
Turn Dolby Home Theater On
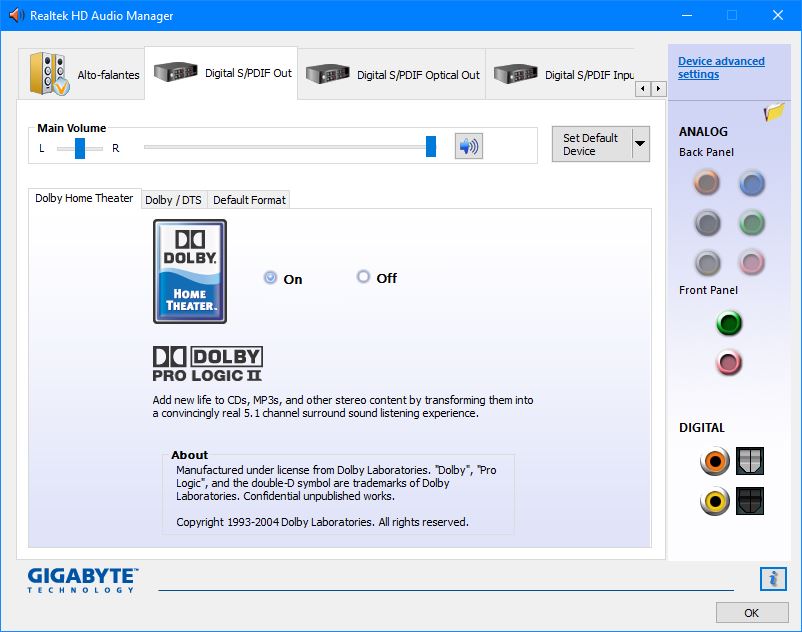[270, 277]
